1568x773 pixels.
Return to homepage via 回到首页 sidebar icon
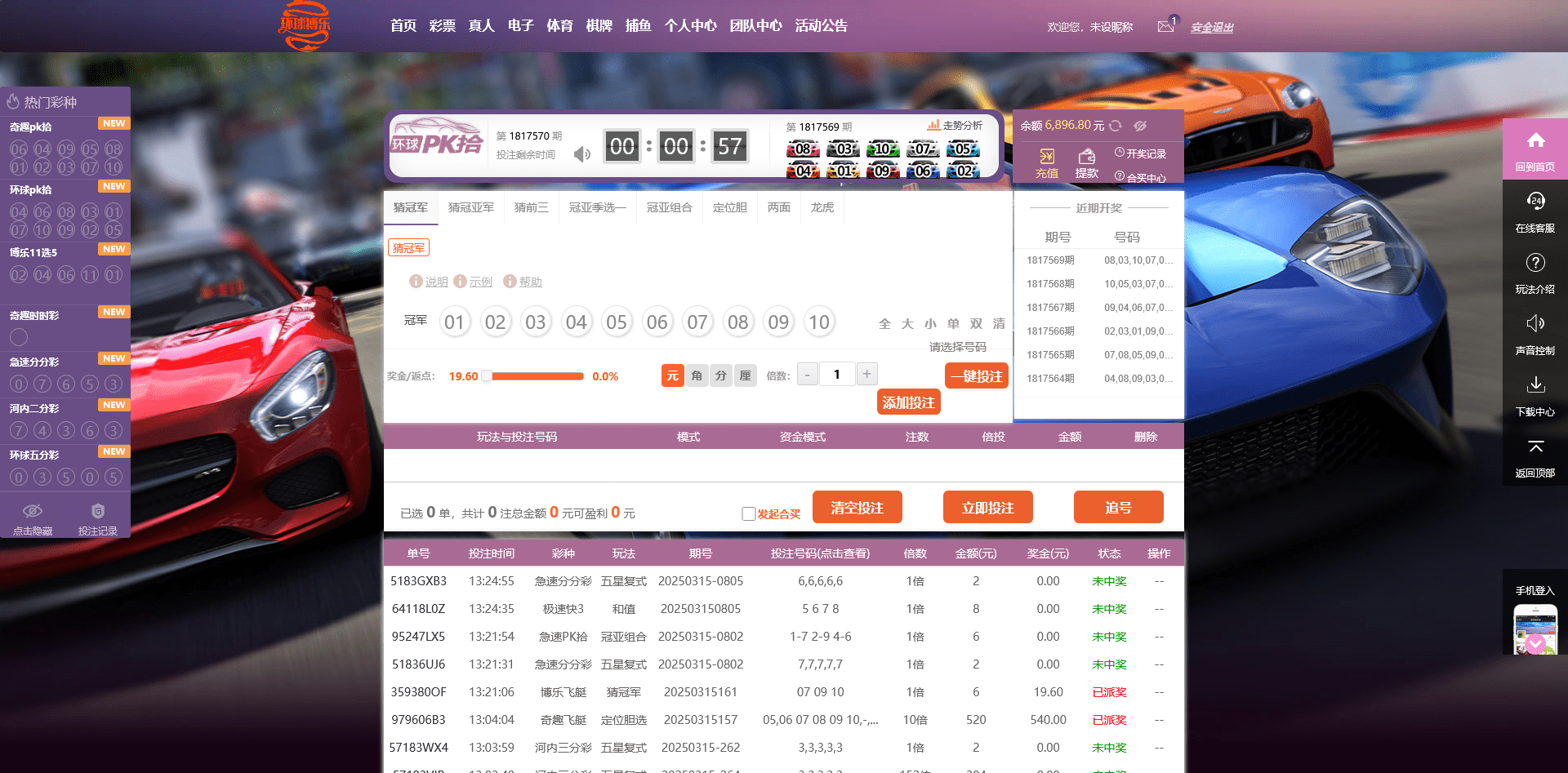[x=1535, y=147]
